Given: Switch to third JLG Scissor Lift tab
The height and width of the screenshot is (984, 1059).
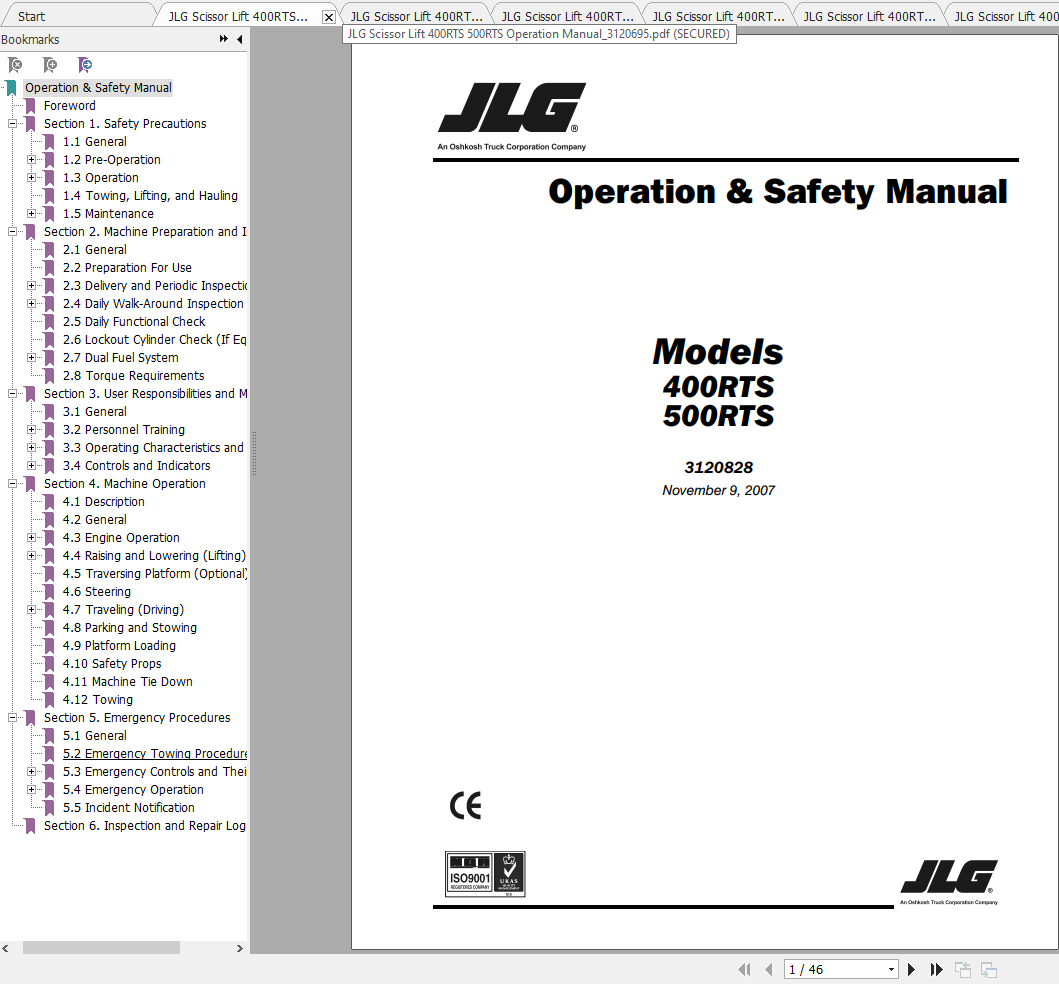Looking at the screenshot, I should 567,16.
